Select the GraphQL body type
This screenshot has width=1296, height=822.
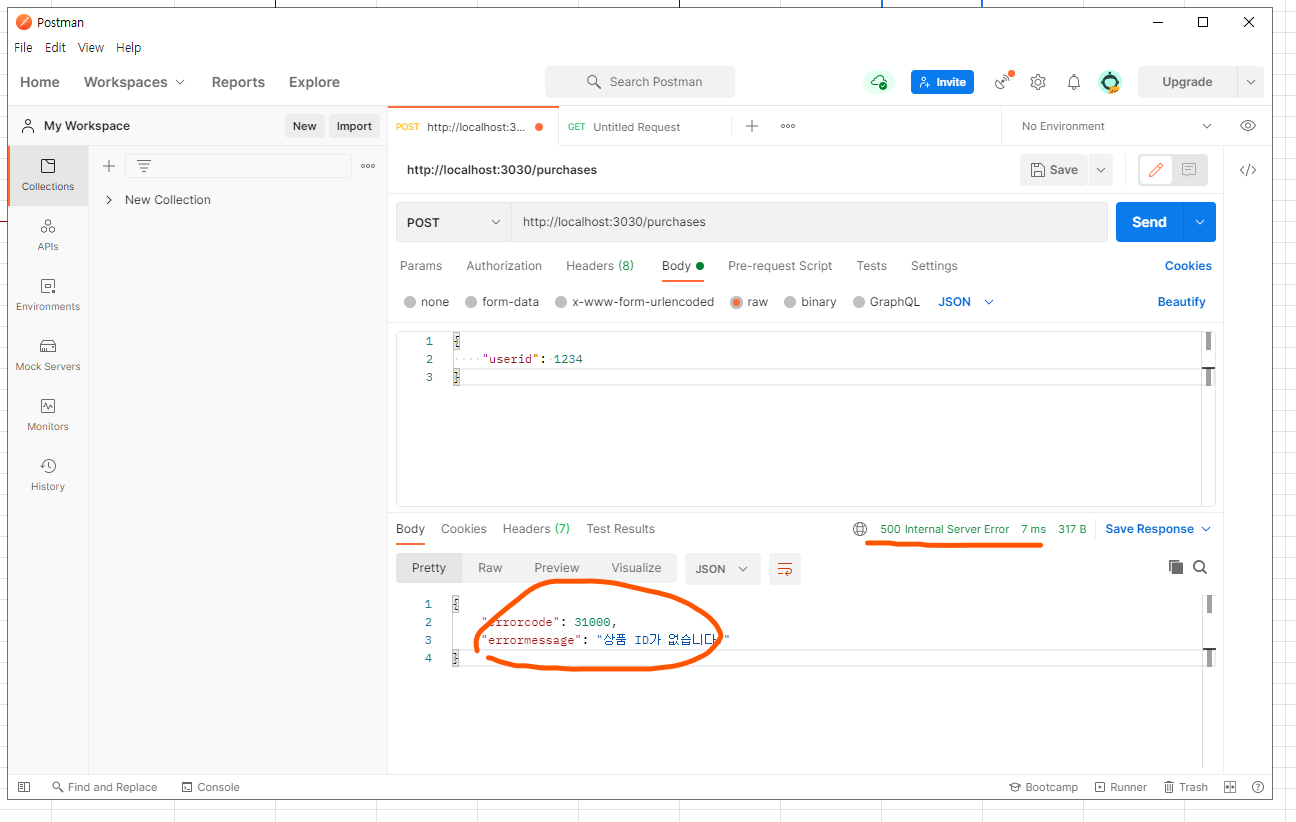click(886, 302)
